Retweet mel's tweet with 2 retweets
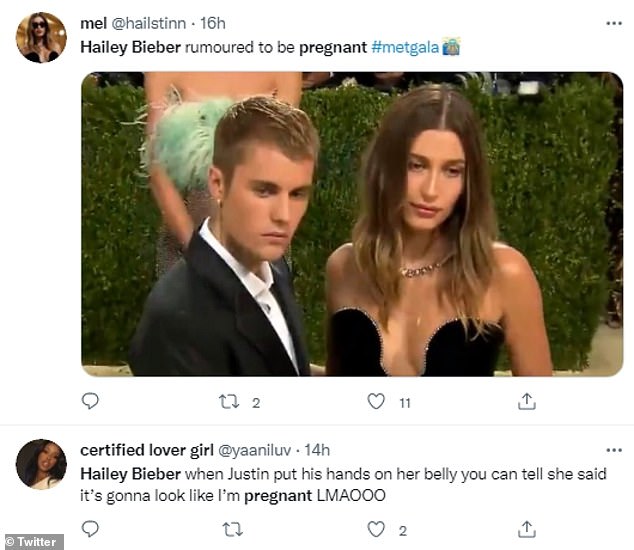The height and width of the screenshot is (550, 634). tap(229, 401)
